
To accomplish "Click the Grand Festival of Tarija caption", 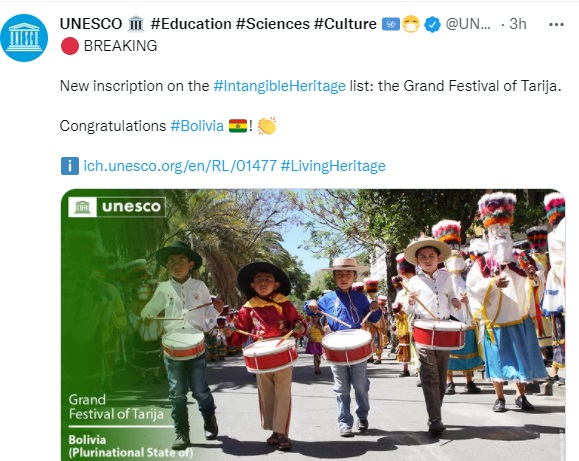I will coord(116,406).
